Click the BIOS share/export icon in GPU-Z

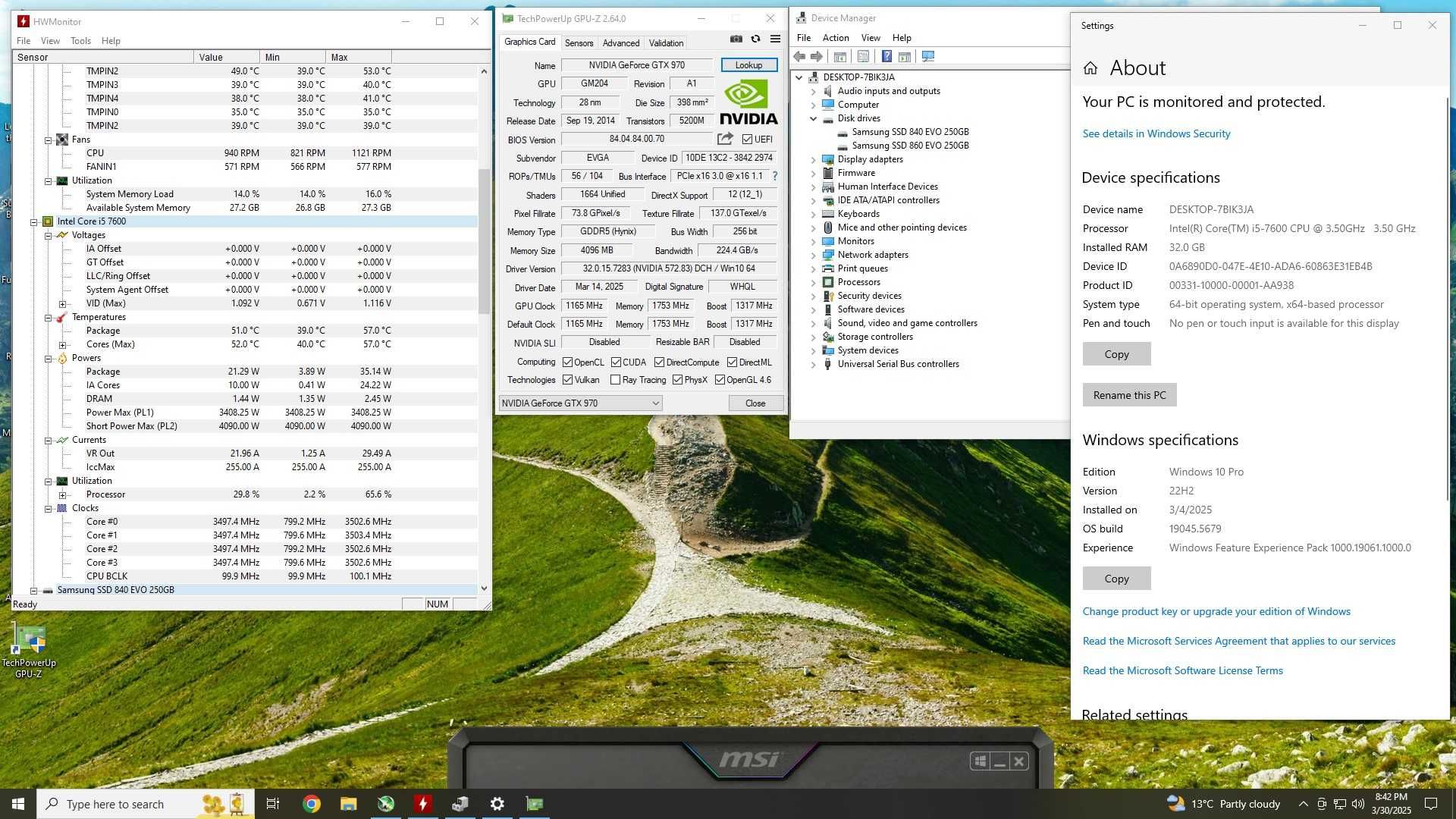click(725, 139)
